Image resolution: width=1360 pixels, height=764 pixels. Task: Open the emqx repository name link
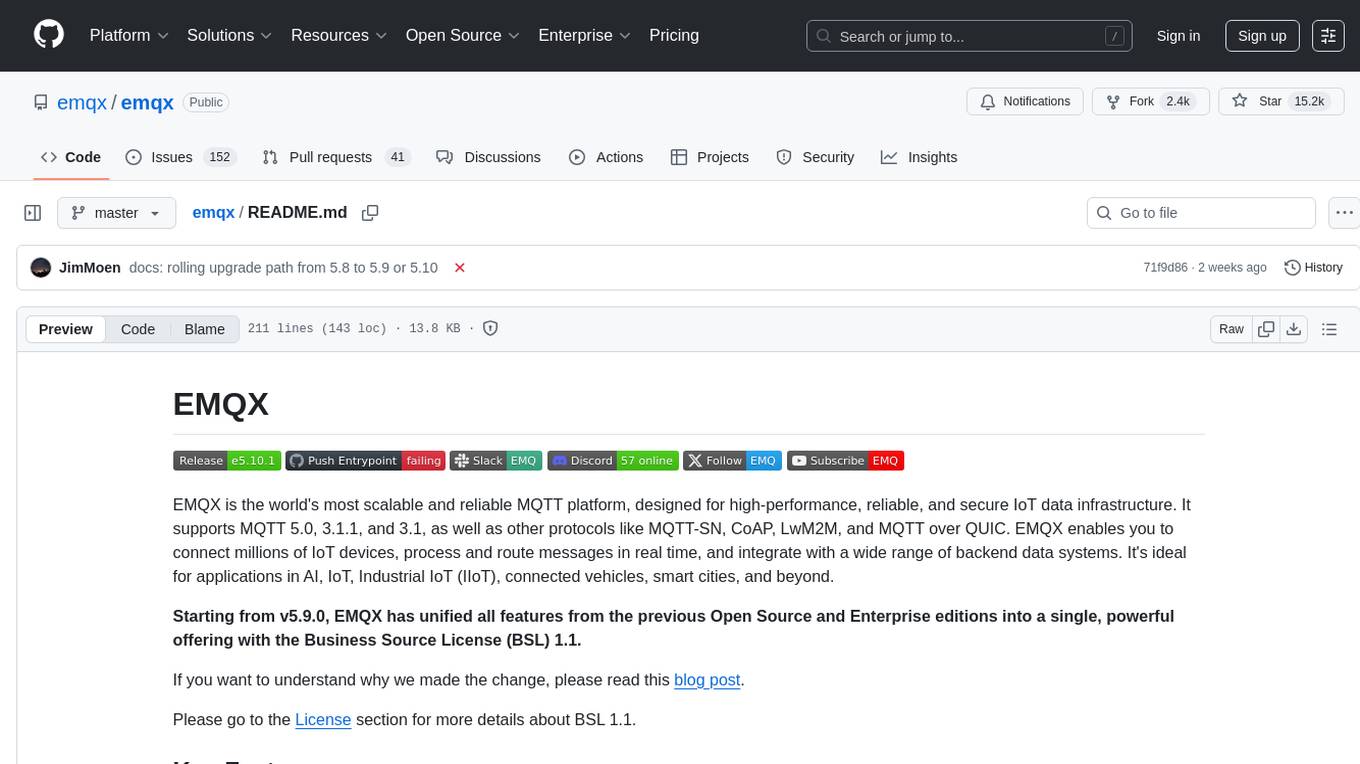tap(147, 102)
